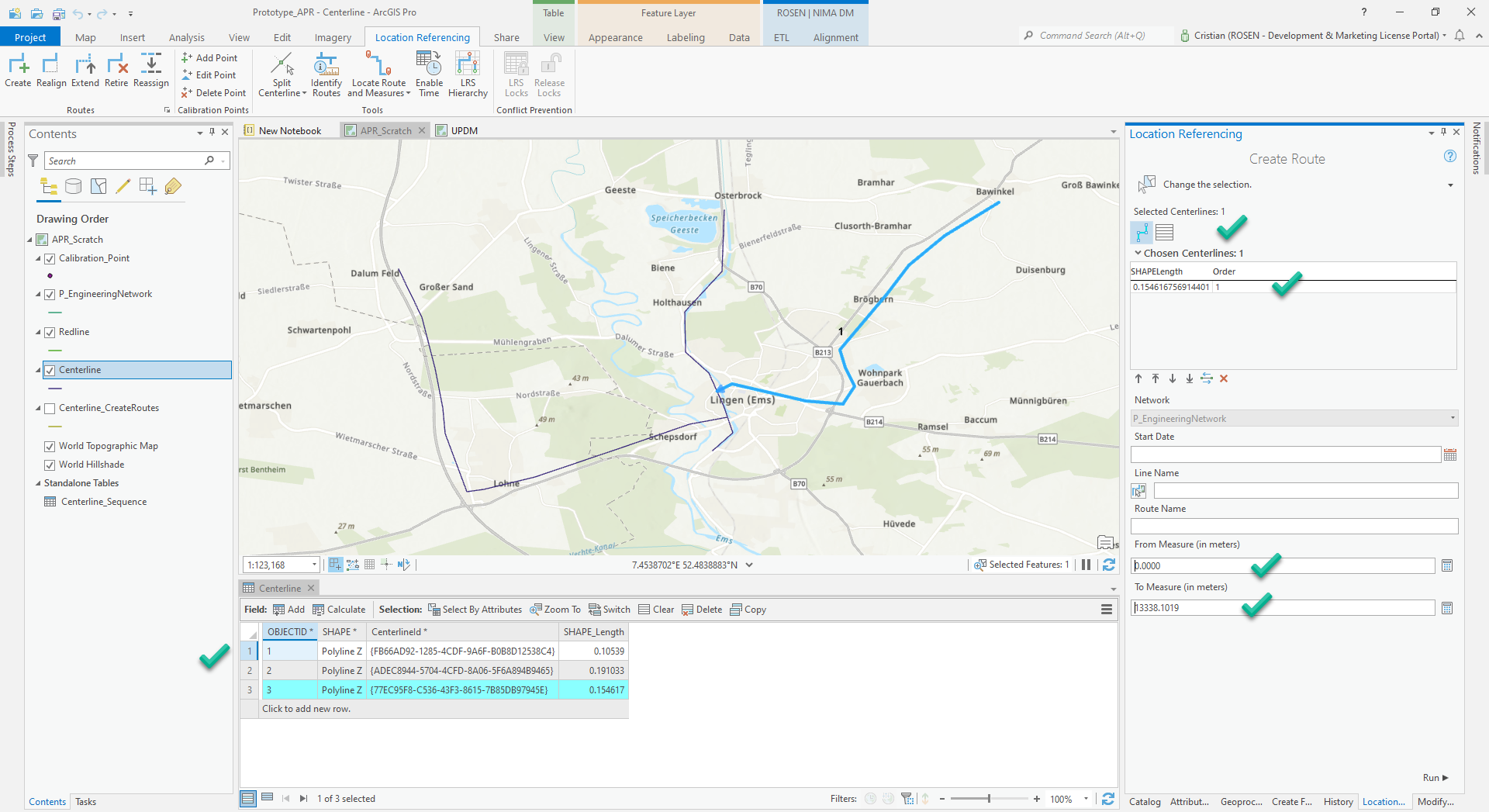Expand the Change the selection dropdown

point(1450,185)
